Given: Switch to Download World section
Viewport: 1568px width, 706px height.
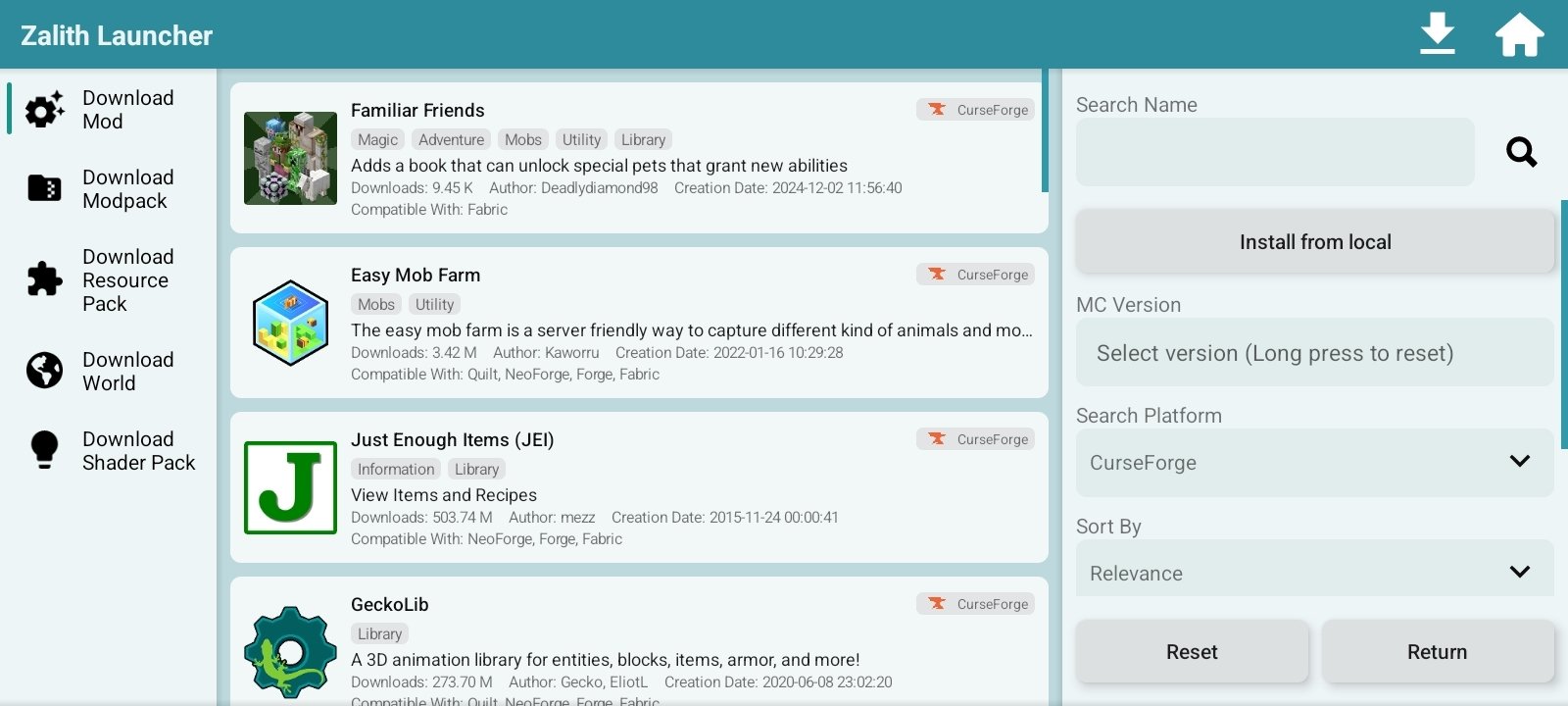Looking at the screenshot, I should pyautogui.click(x=127, y=372).
